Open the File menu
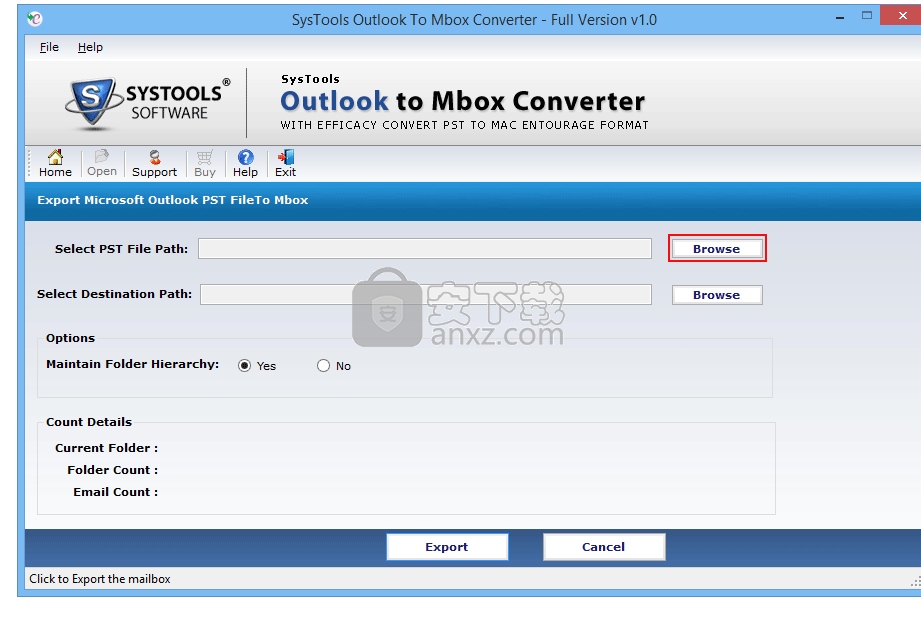 49,47
